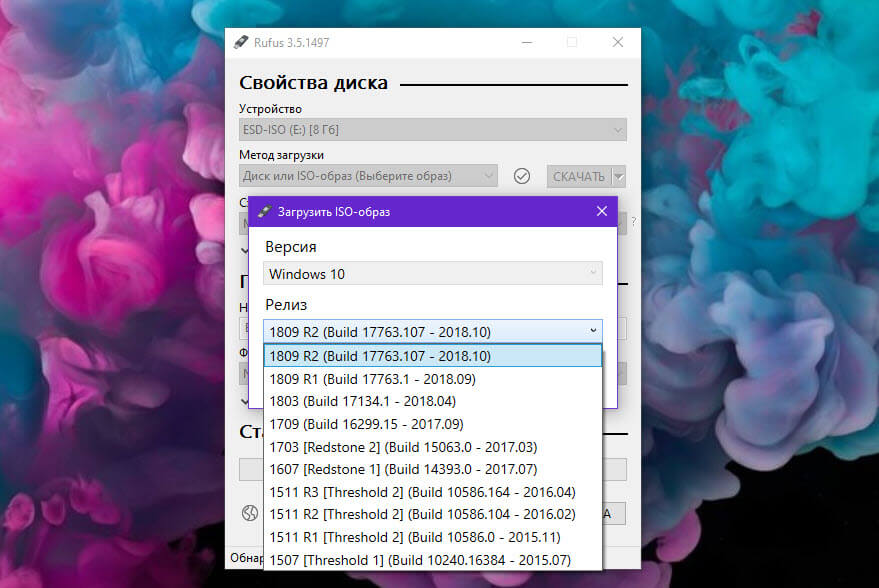The image size is (879, 588).
Task: Pick 1803 (Build 17134.1 - 2018.04) release
Action: 433,401
